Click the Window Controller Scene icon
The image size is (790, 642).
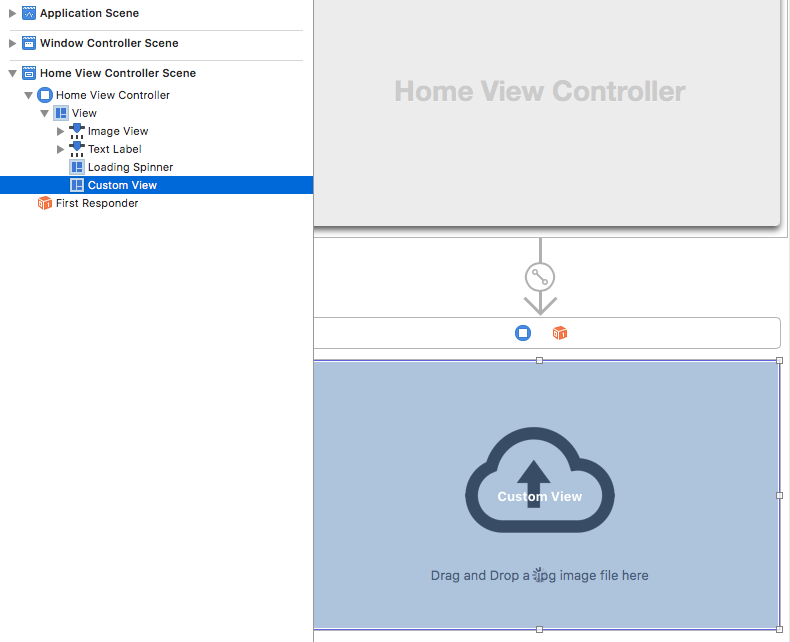[29, 44]
